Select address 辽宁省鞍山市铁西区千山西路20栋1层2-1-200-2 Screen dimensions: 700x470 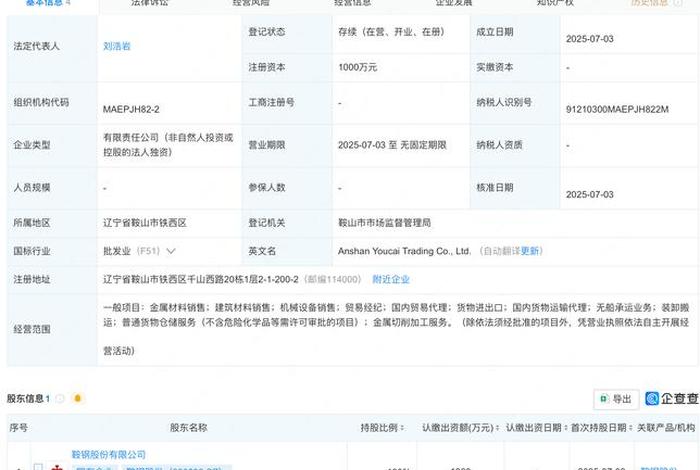click(x=201, y=279)
